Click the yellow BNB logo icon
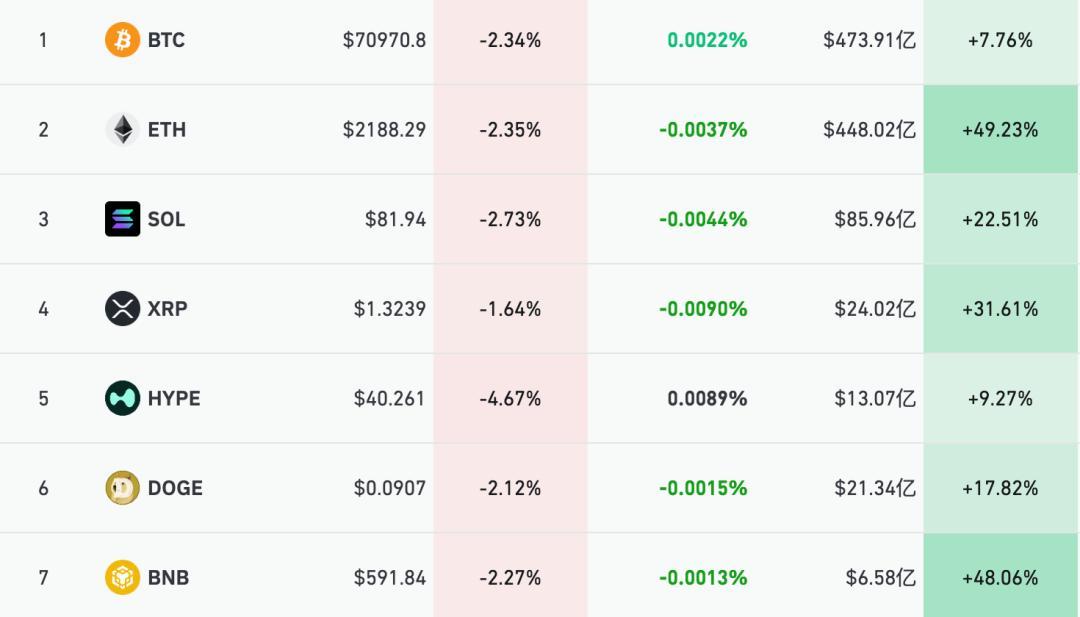Viewport: 1080px width, 617px height. (x=122, y=577)
